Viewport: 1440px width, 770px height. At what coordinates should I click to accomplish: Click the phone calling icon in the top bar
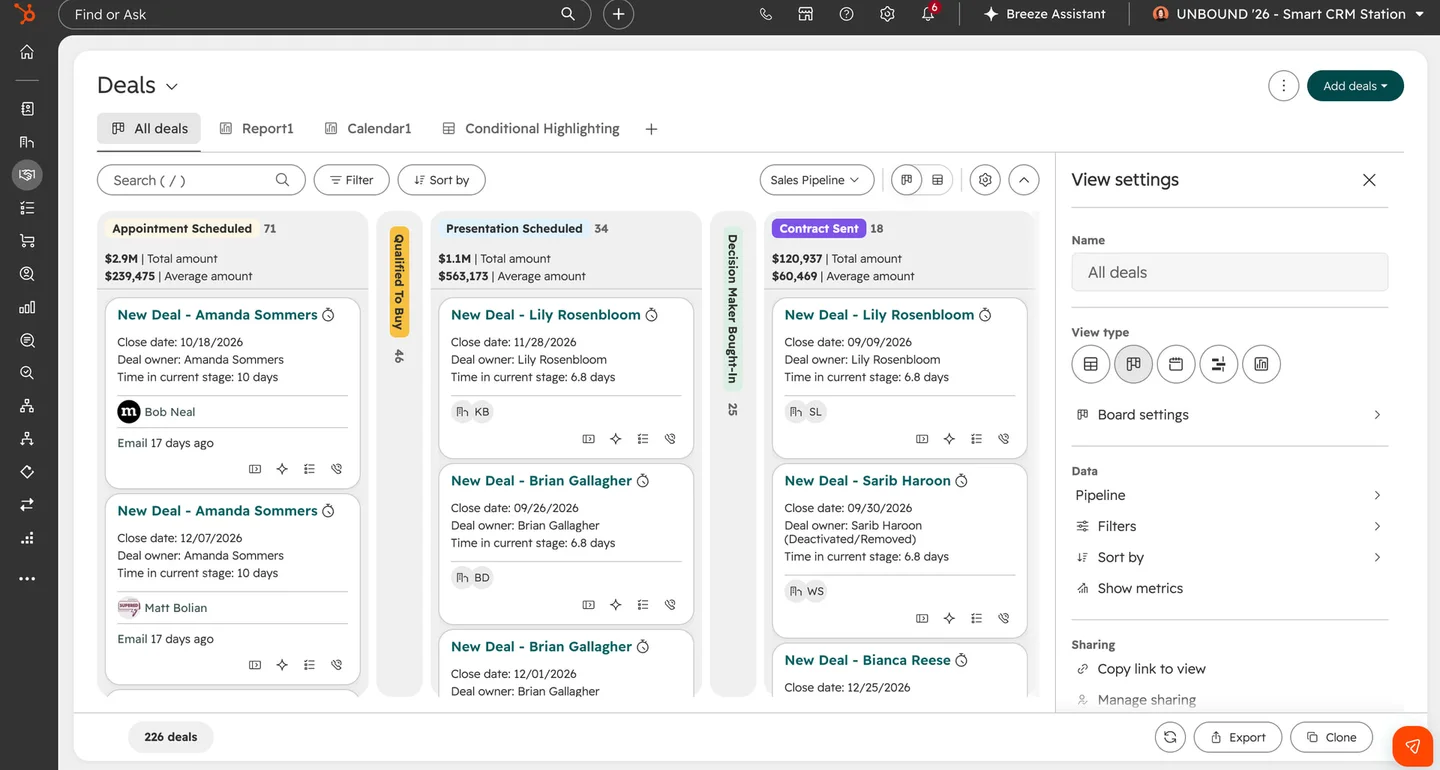coord(766,14)
